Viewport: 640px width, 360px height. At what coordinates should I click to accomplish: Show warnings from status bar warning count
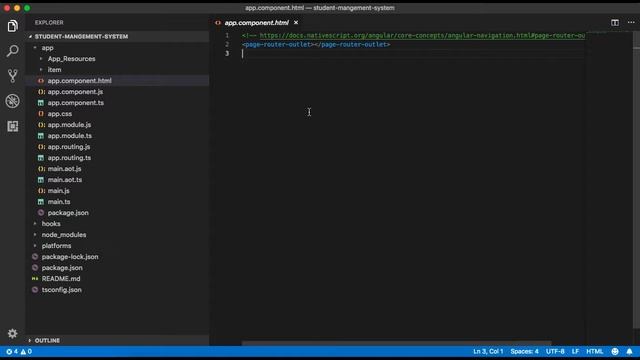click(x=26, y=351)
